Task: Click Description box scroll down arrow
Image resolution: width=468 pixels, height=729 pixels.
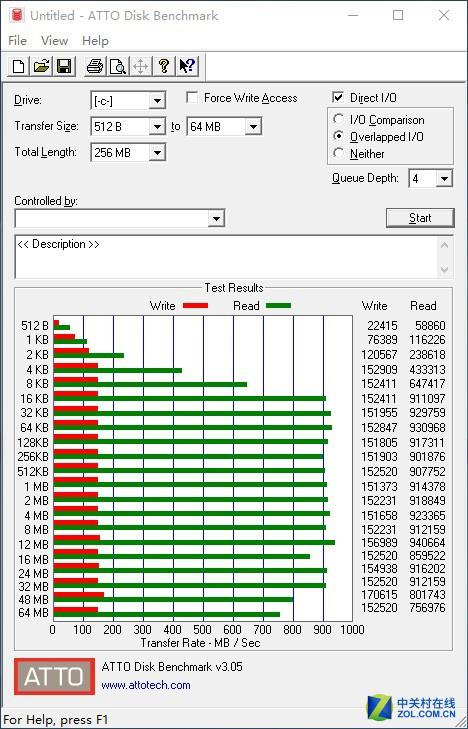Action: pos(444,270)
